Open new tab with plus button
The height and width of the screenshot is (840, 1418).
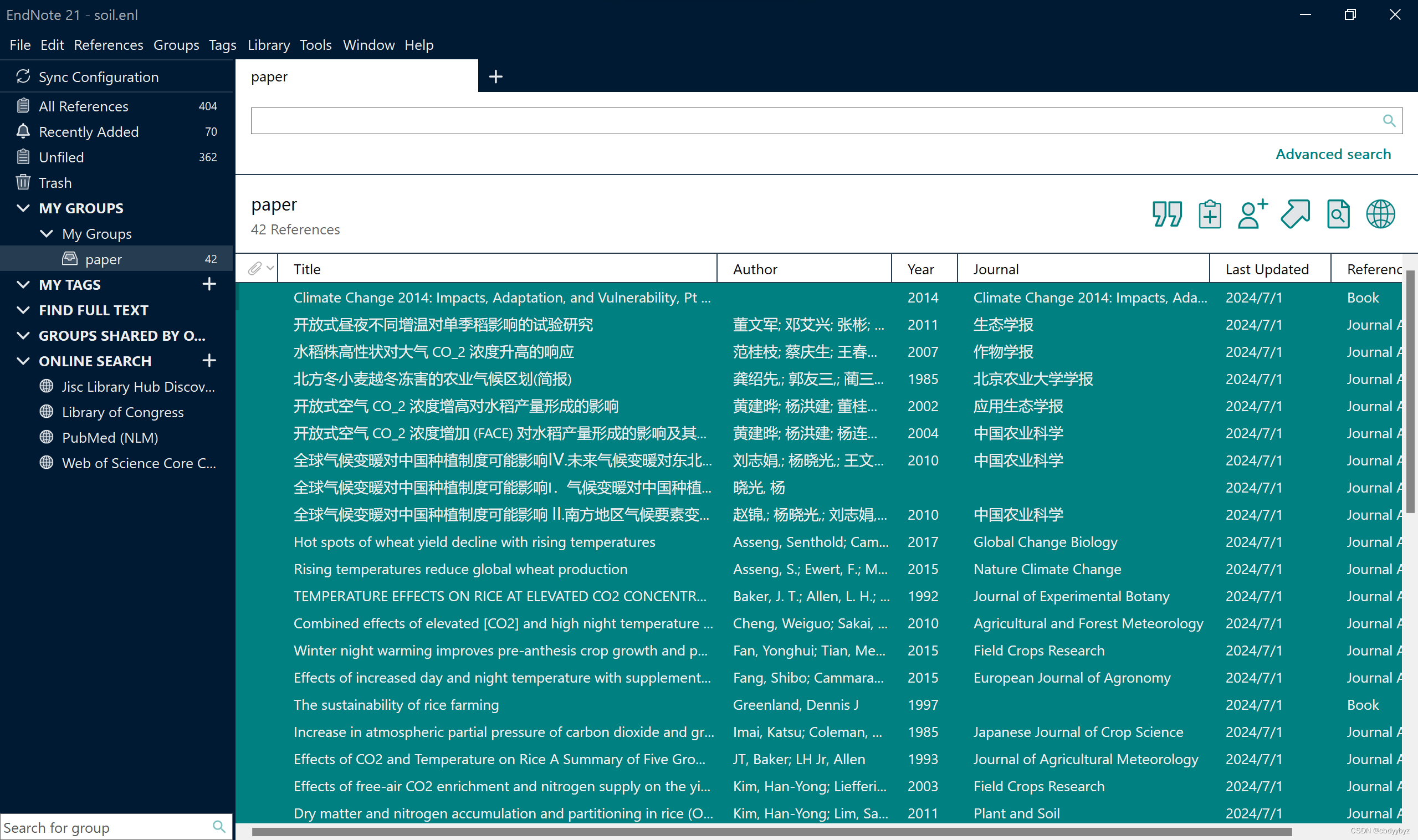coord(495,76)
